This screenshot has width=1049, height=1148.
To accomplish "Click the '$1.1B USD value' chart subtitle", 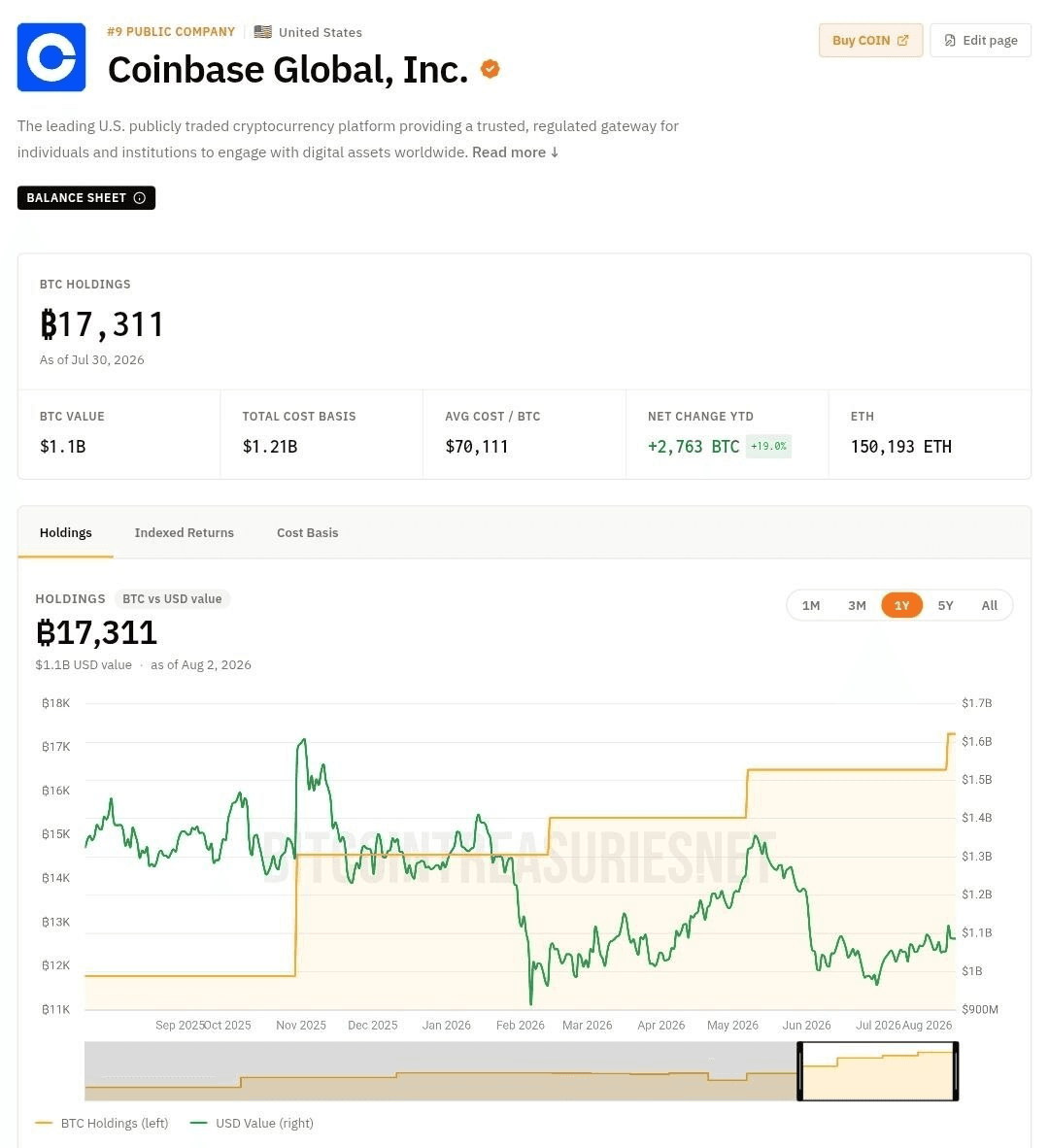I will [84, 664].
